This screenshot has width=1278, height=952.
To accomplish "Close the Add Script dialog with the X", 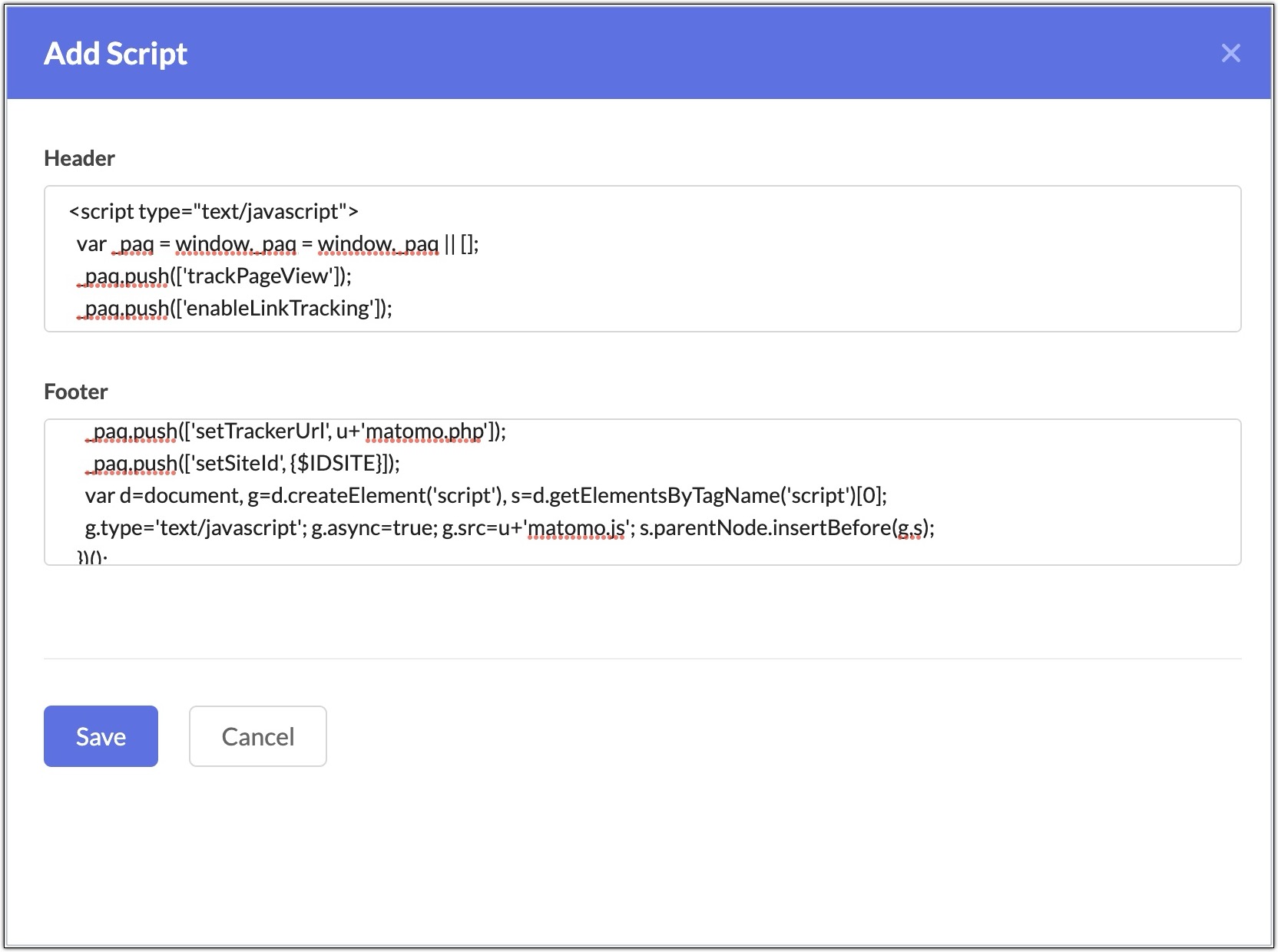I will (1230, 53).
